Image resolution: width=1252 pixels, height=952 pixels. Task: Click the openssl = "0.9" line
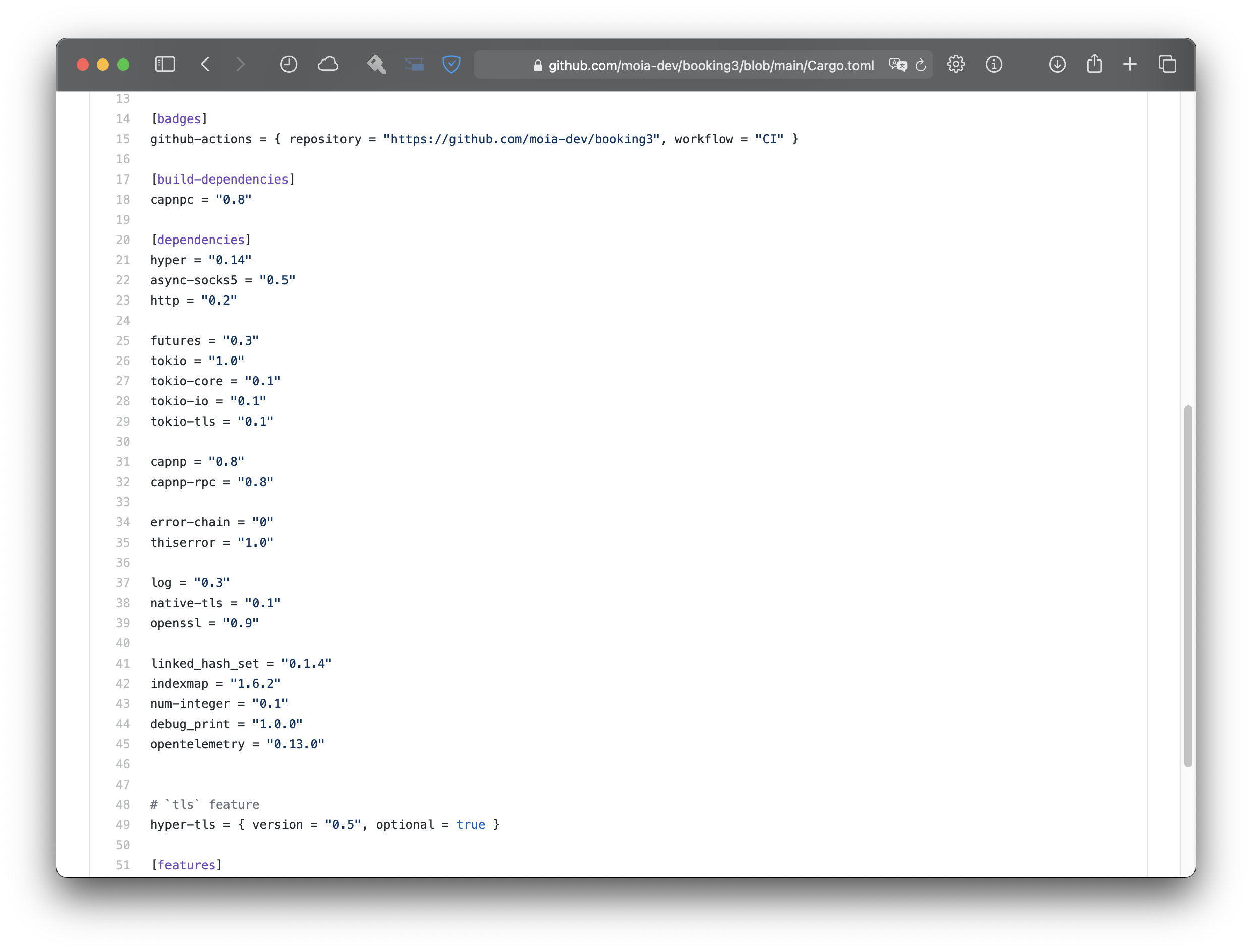tap(205, 623)
